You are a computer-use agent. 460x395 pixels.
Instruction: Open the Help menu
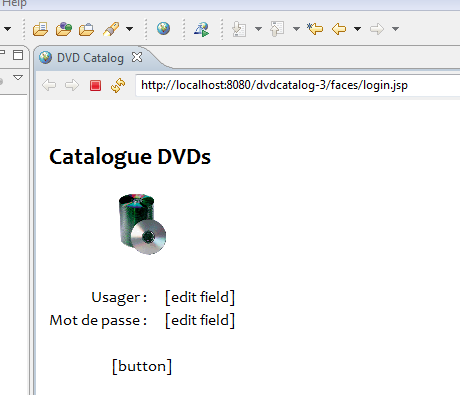14,3
